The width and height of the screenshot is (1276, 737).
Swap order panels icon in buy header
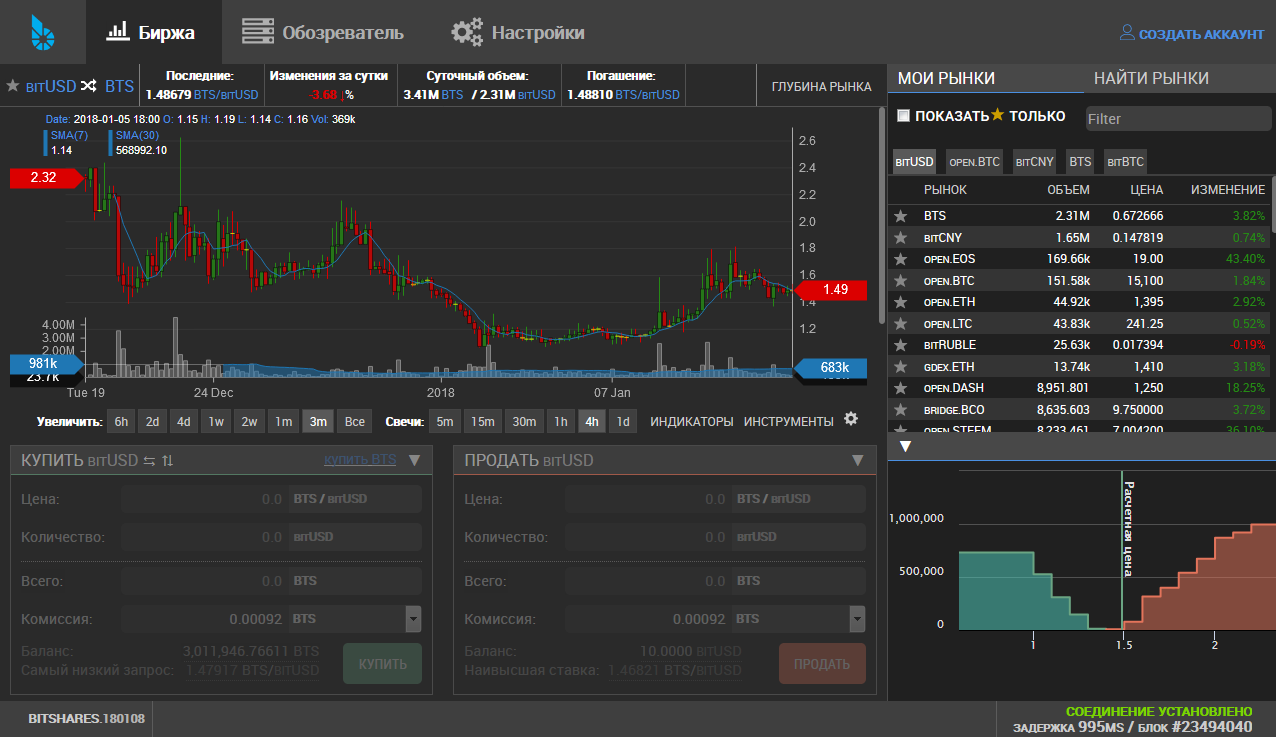149,460
